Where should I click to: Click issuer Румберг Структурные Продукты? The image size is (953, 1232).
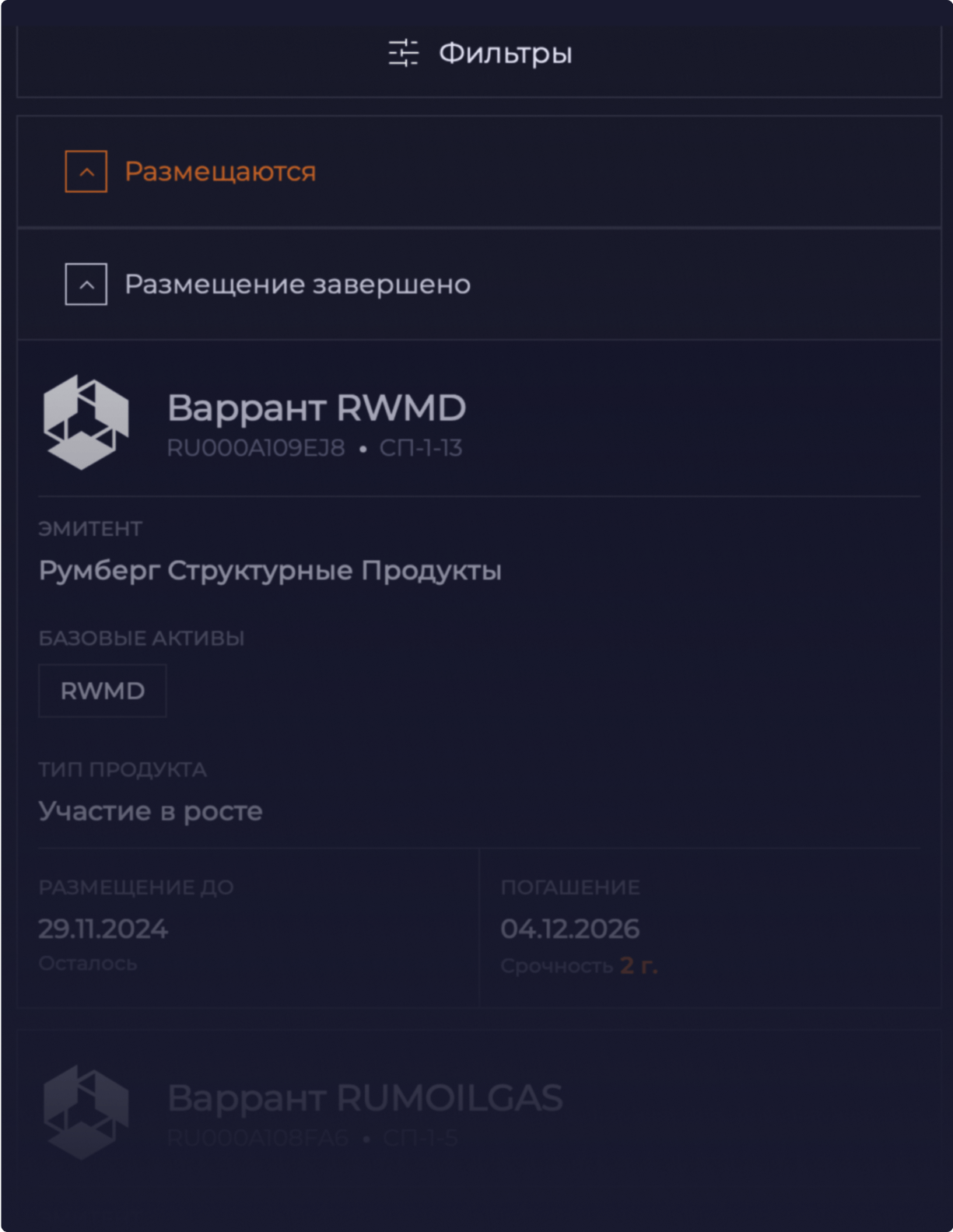(x=270, y=570)
